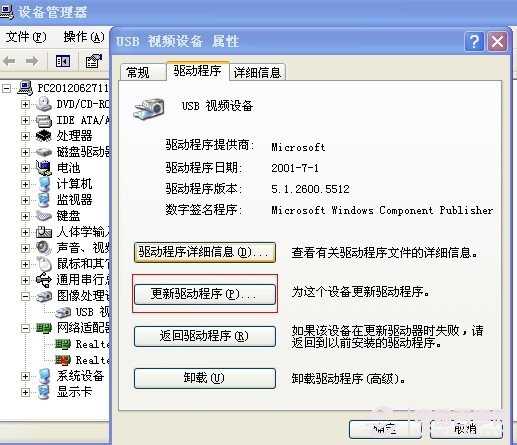This screenshot has height=445, width=517.
Task: Open the 操作(A) menu
Action: (x=84, y=37)
